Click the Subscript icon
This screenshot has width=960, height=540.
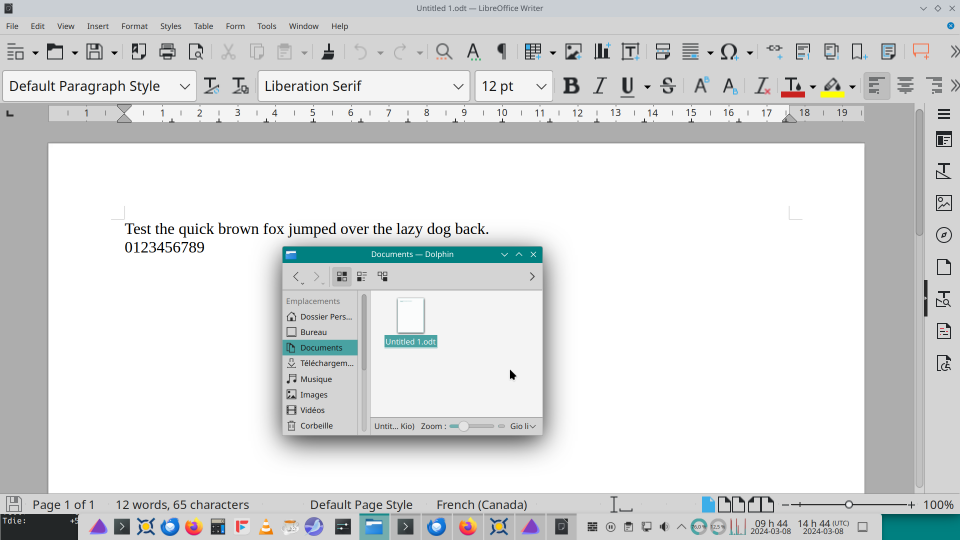pyautogui.click(x=730, y=86)
